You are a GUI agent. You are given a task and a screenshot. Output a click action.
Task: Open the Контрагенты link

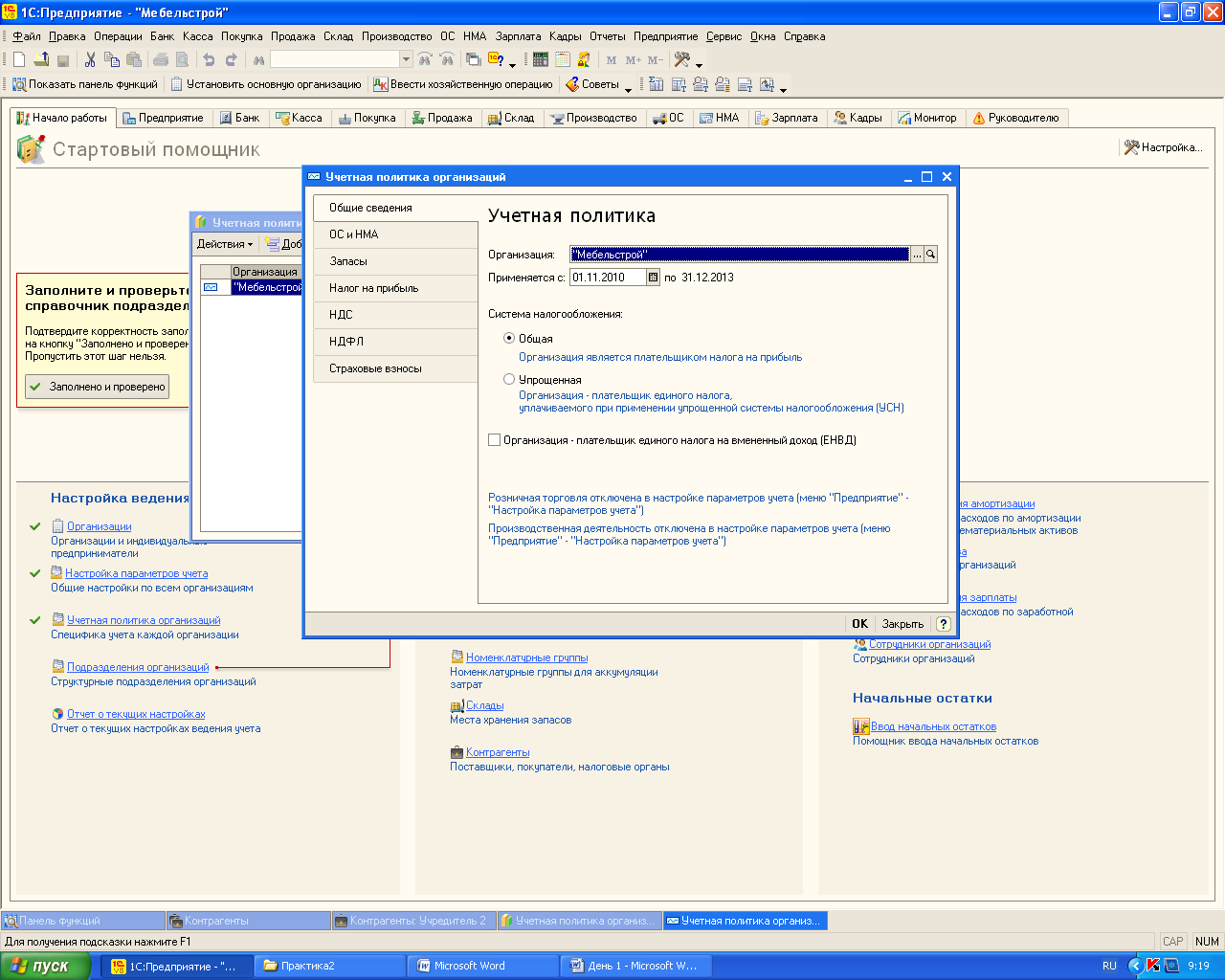(x=498, y=752)
